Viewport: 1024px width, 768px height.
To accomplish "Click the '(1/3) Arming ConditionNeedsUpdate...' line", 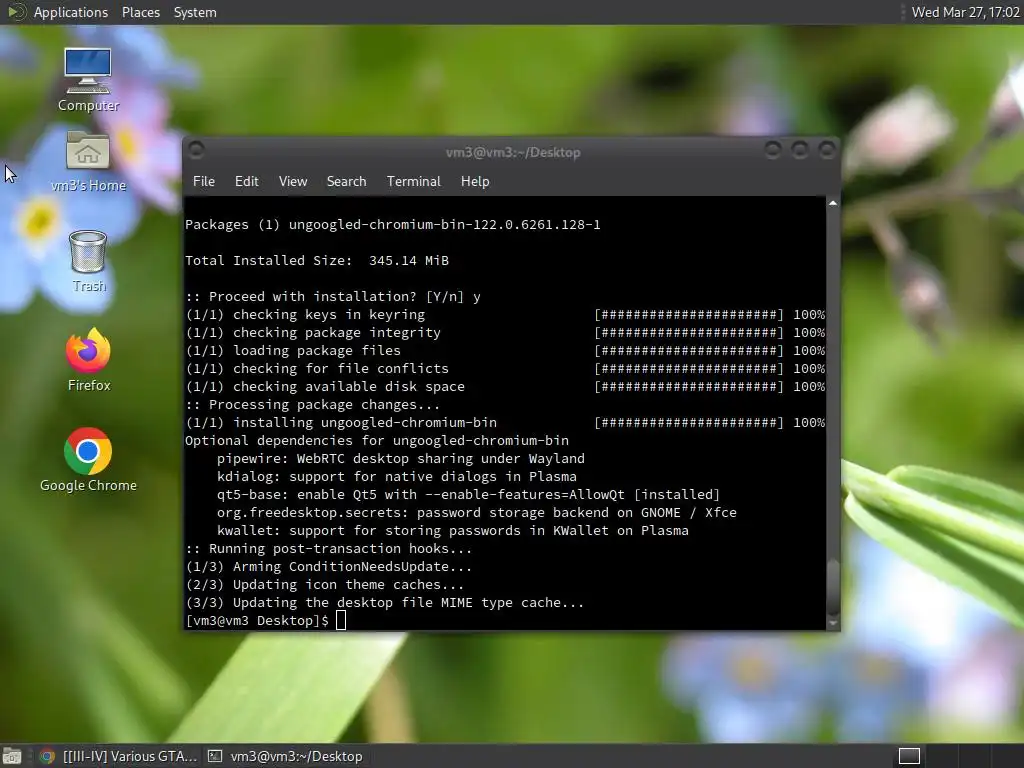I will click(x=328, y=567).
